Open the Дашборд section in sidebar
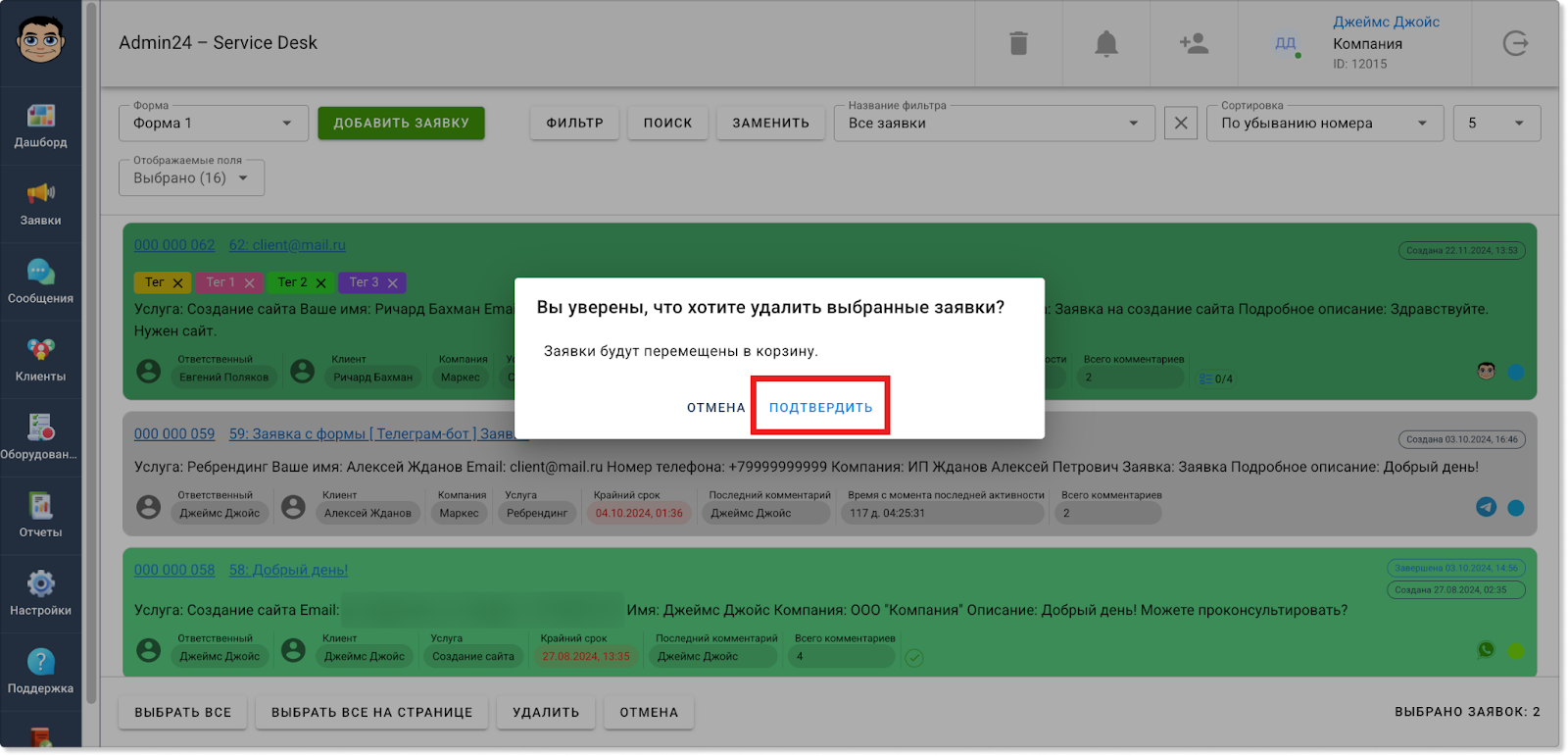1568x756 pixels. (x=40, y=126)
